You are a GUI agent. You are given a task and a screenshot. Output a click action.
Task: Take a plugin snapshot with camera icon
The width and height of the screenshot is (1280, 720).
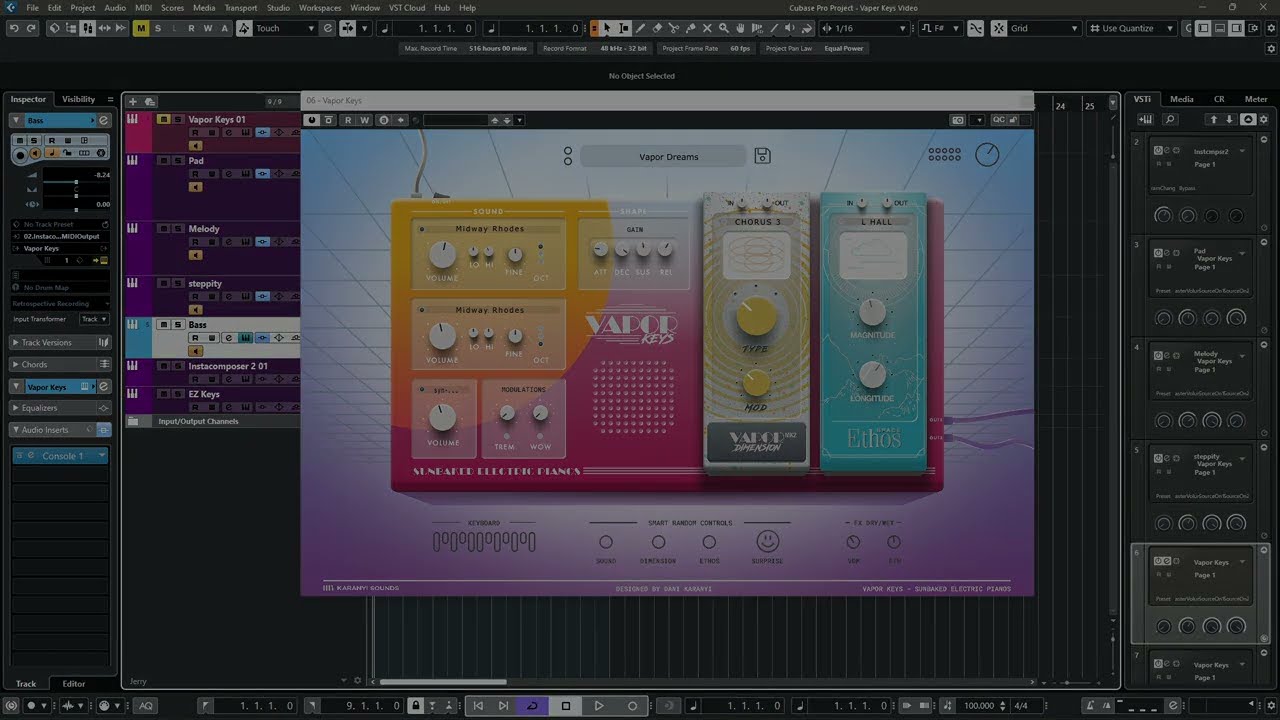pos(957,120)
